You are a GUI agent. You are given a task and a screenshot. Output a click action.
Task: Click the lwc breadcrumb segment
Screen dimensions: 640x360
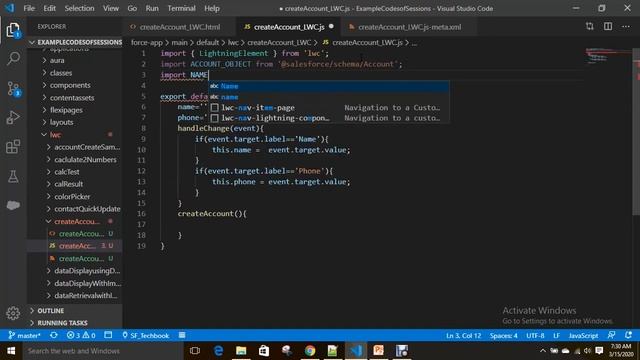pos(233,42)
